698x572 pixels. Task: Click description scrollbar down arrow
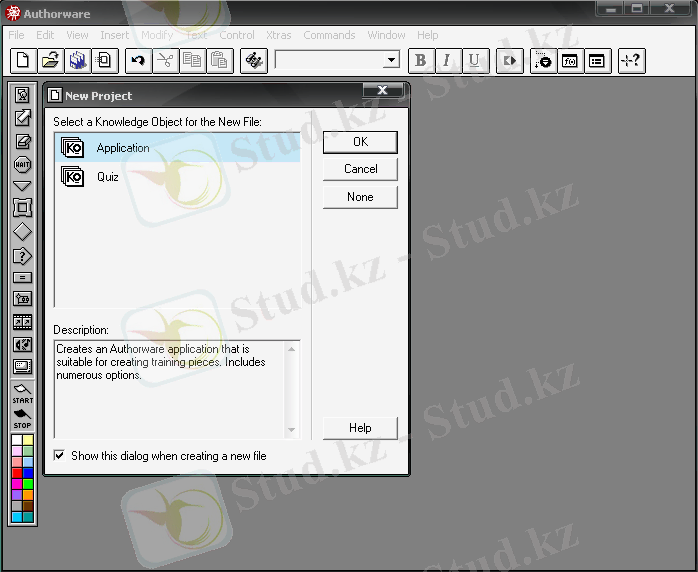click(x=292, y=430)
